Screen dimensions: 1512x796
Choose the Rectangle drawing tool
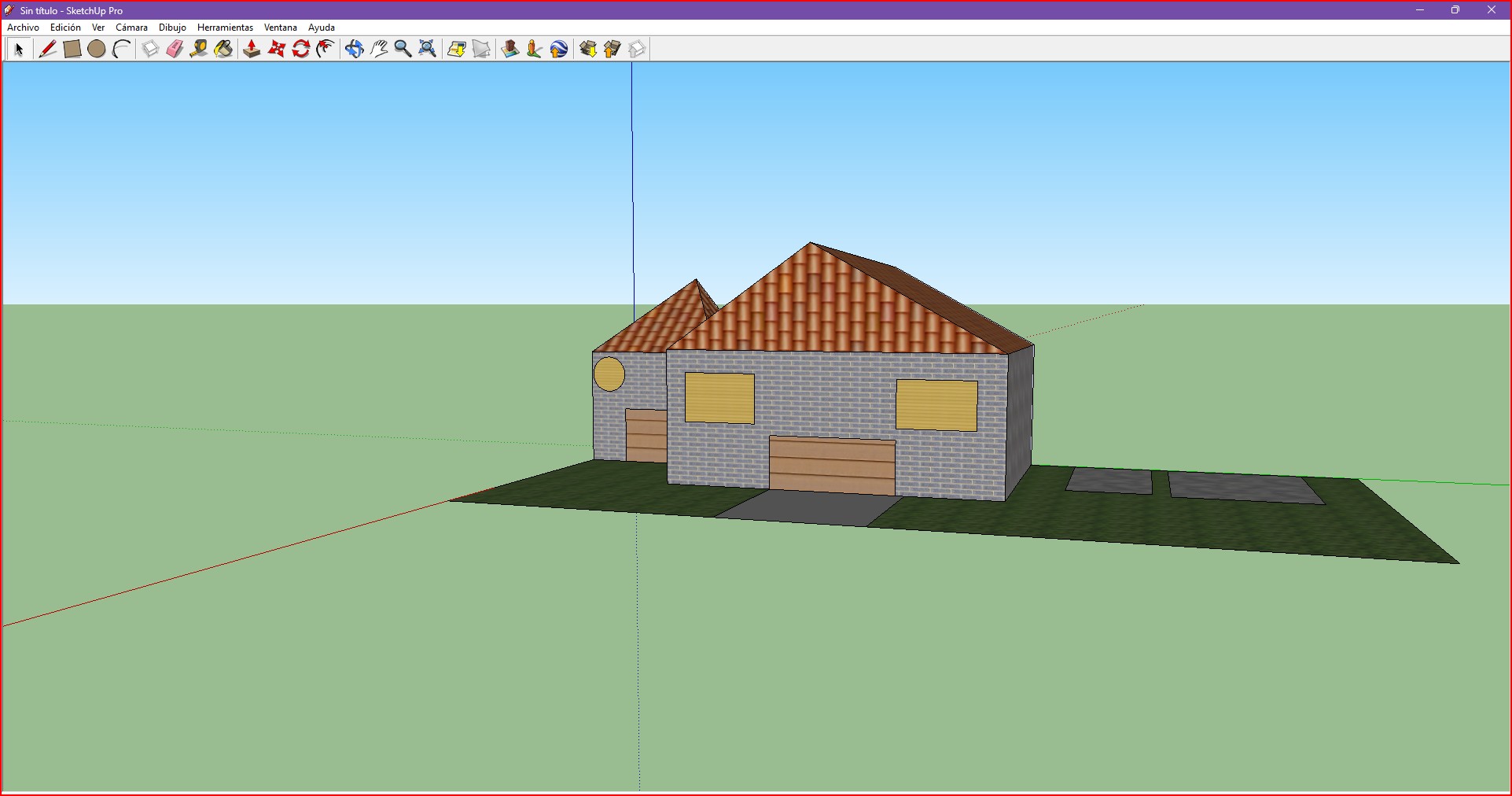[x=72, y=50]
